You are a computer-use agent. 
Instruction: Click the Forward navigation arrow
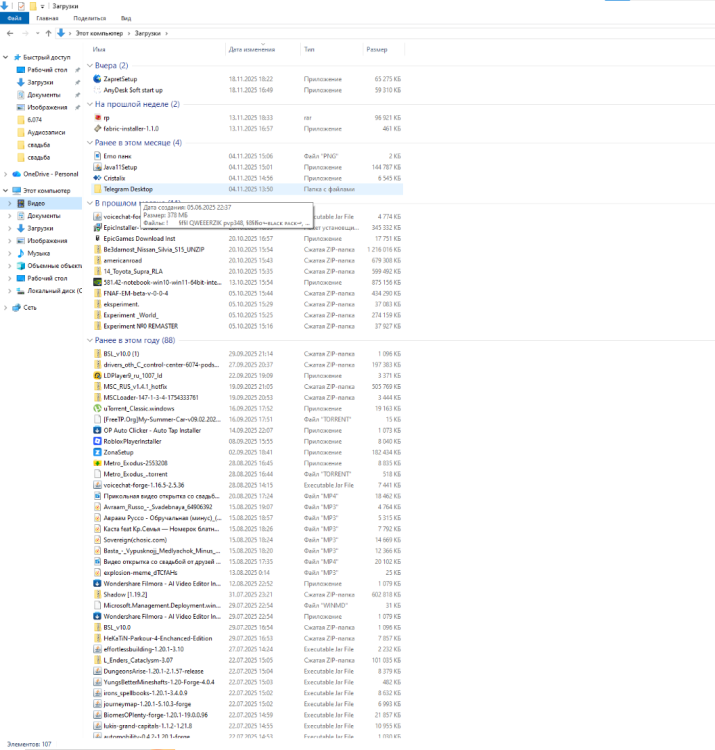coord(25,33)
